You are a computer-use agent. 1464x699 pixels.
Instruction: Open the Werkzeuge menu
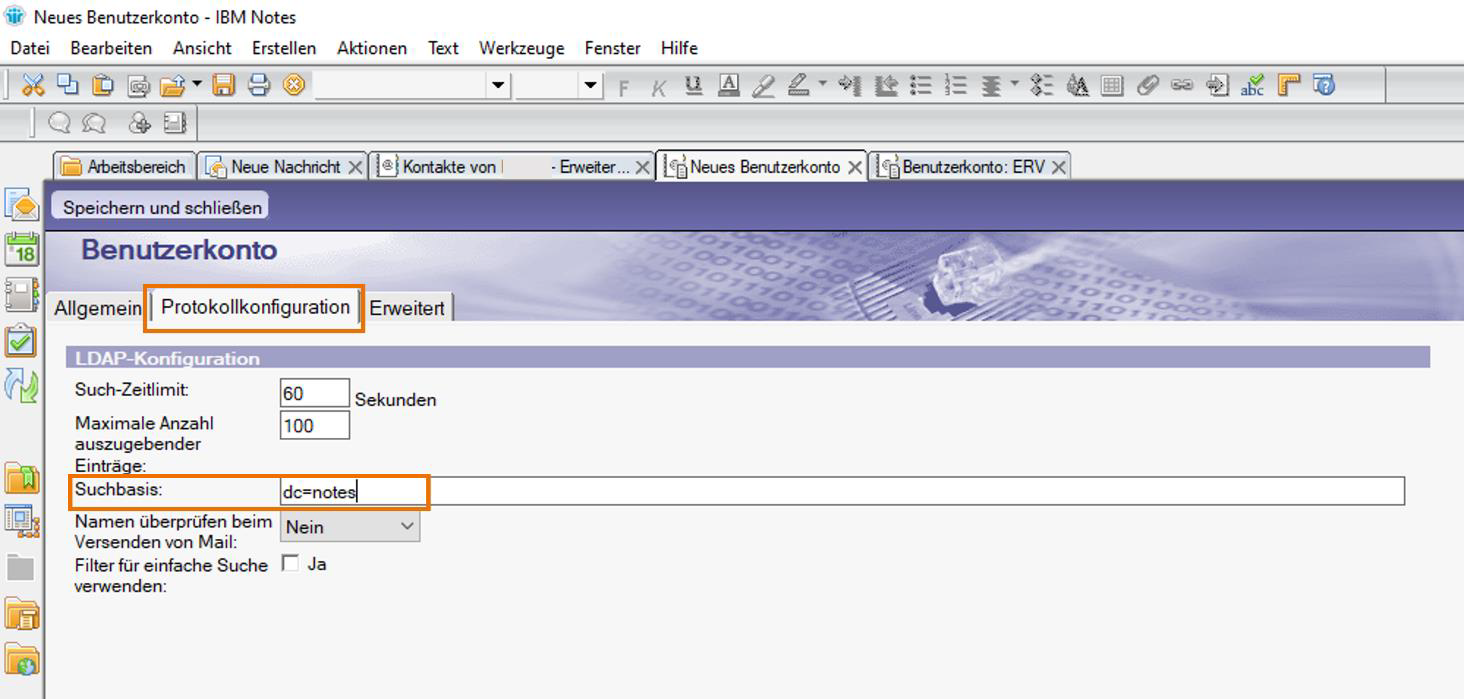pos(521,48)
